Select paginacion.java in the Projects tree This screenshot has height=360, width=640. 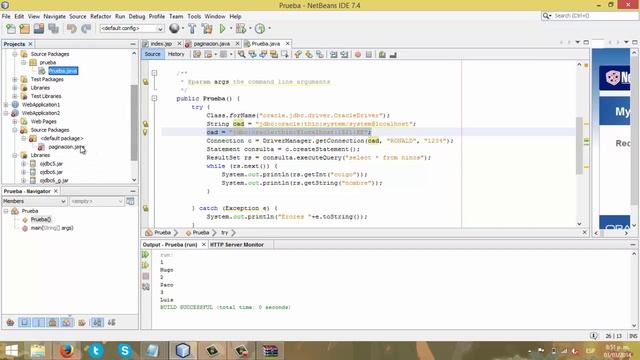pyautogui.click(x=66, y=147)
